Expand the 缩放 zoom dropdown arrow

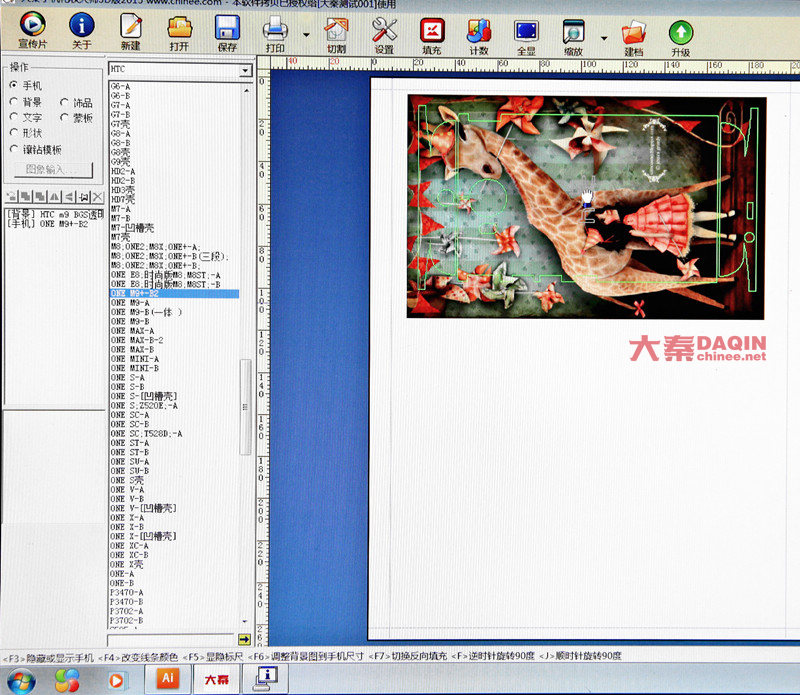[604, 38]
